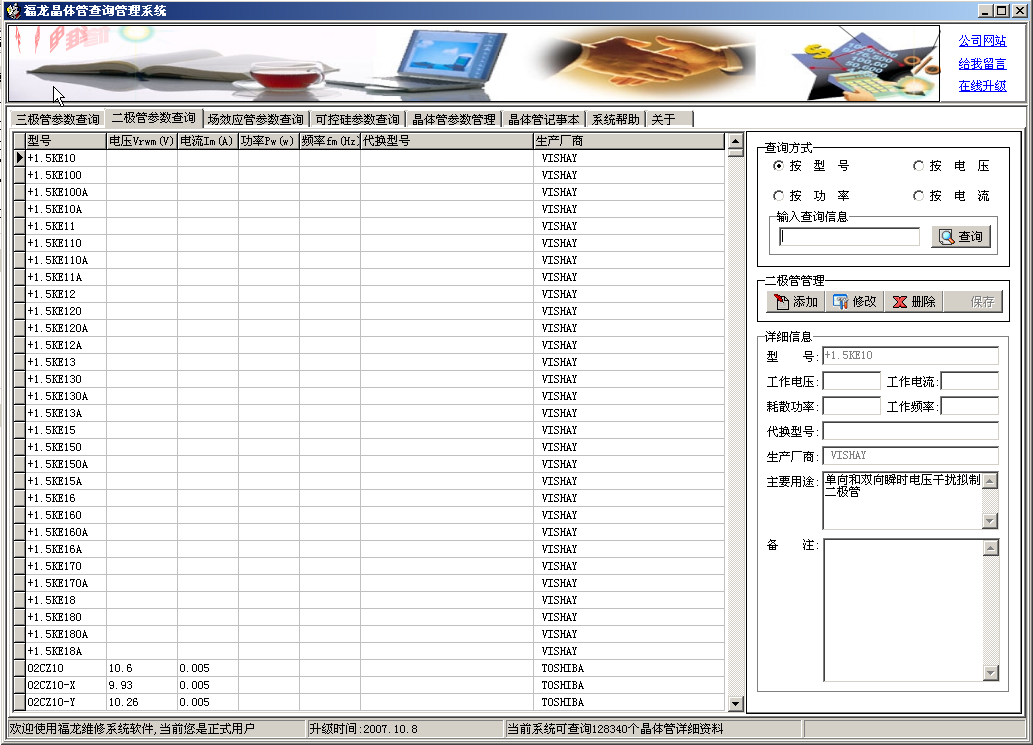Open the 系统帮助 tab
Image resolution: width=1033 pixels, height=745 pixels.
click(616, 119)
